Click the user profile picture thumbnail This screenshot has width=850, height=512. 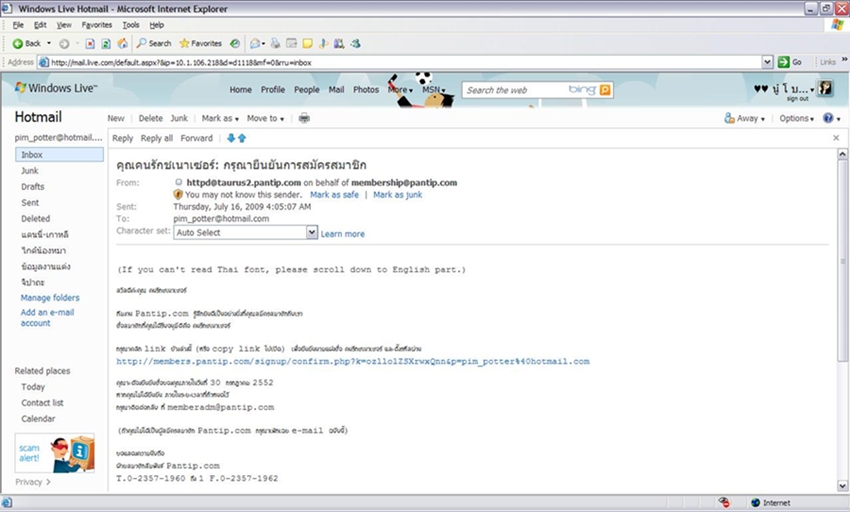pyautogui.click(x=825, y=88)
